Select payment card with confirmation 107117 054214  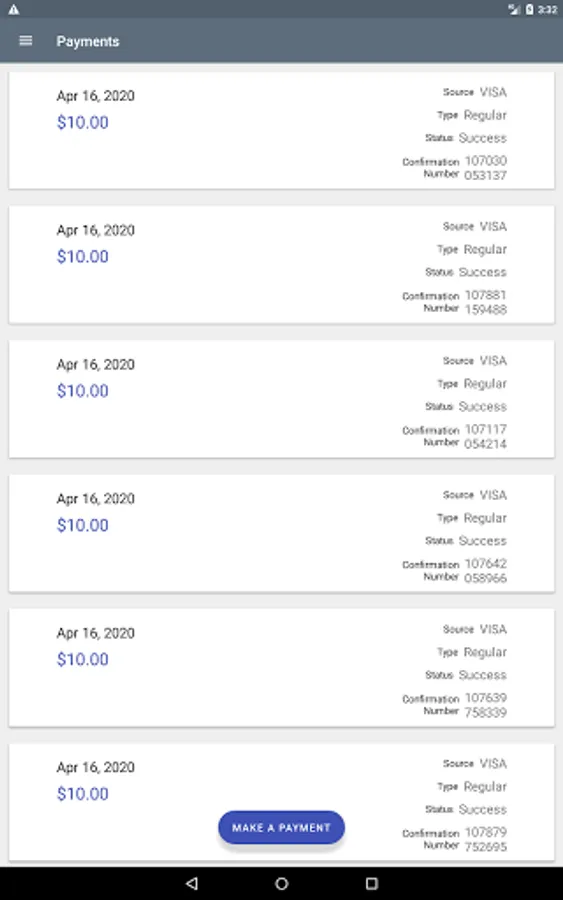point(281,399)
